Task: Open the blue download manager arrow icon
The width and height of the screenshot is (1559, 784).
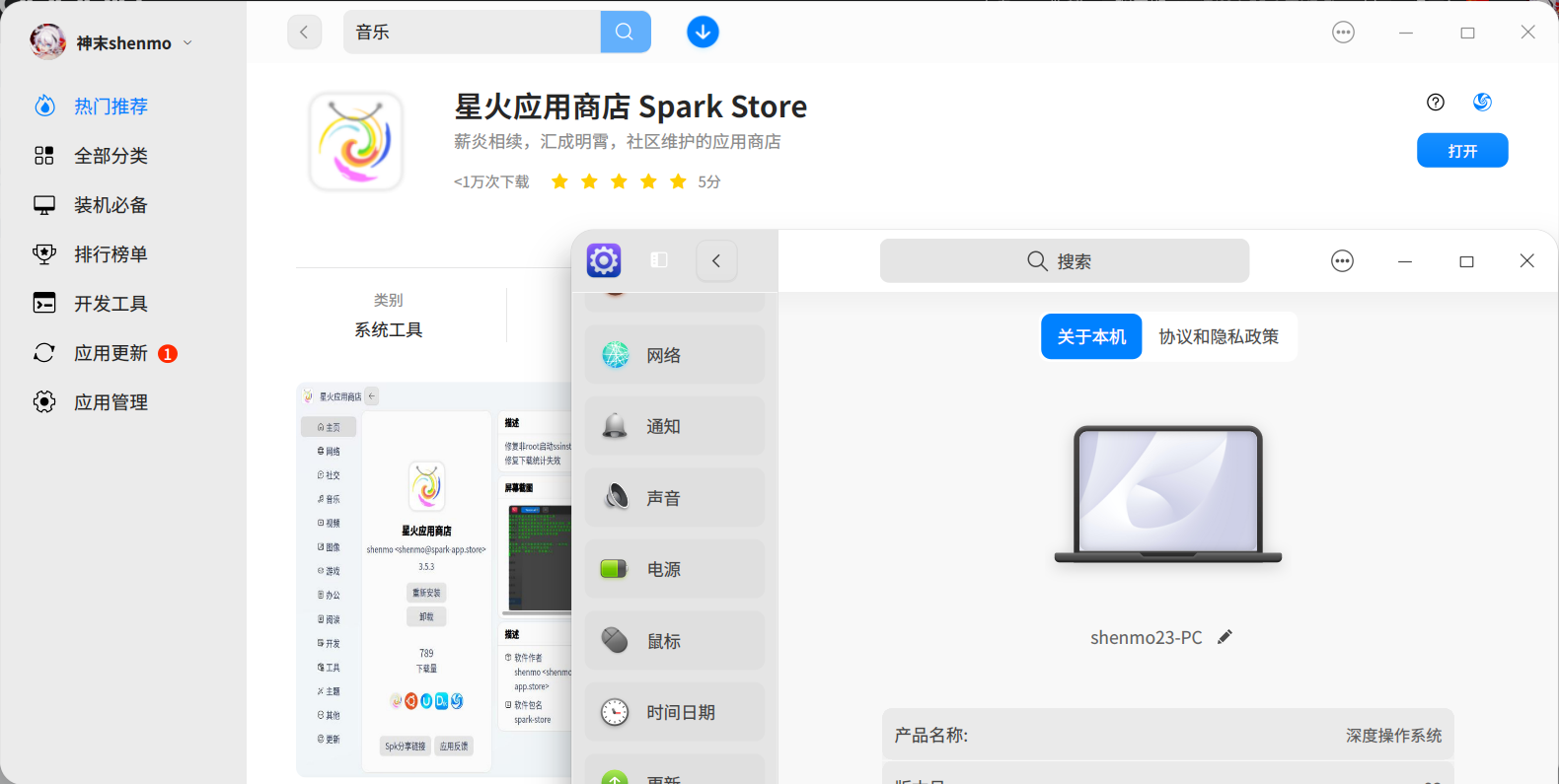Action: click(703, 33)
